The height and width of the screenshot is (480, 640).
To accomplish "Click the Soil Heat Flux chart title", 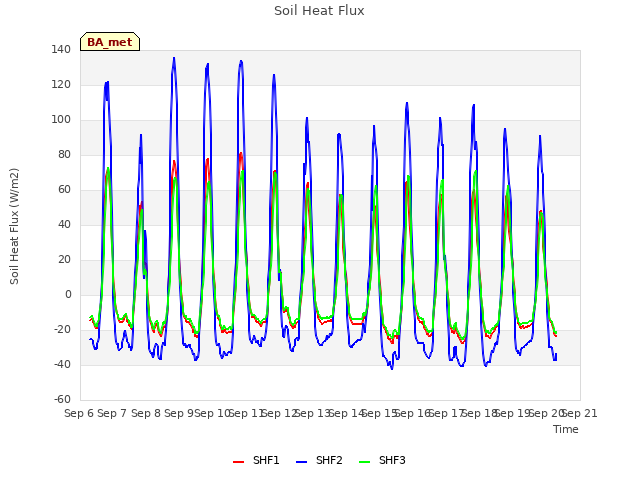I will tap(319, 11).
